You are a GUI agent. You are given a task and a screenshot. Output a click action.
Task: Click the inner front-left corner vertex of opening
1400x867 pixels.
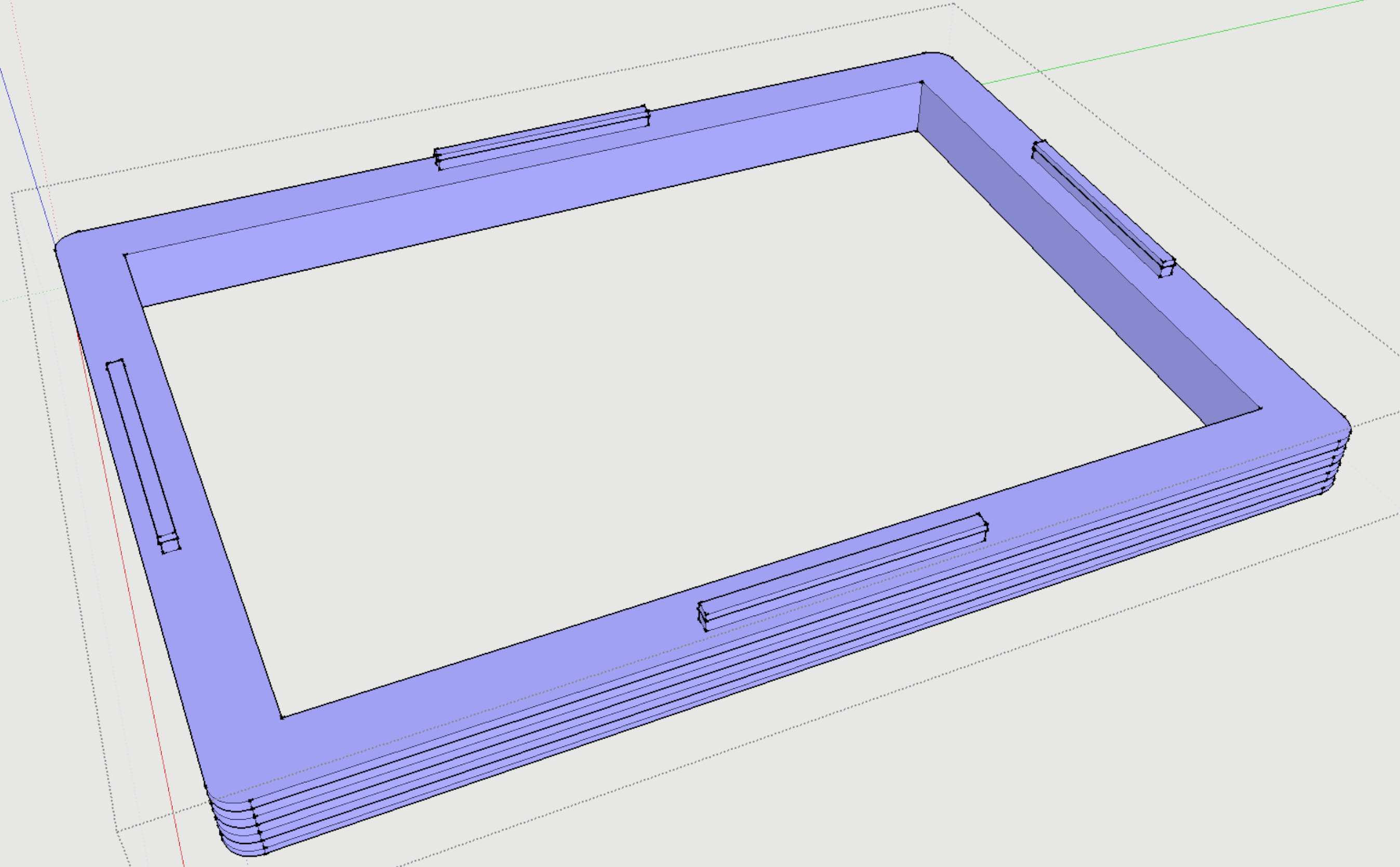click(x=282, y=717)
